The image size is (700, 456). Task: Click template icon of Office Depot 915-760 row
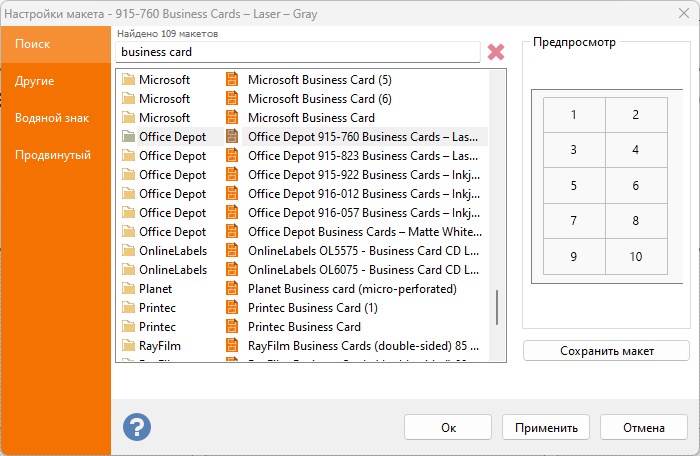point(232,136)
